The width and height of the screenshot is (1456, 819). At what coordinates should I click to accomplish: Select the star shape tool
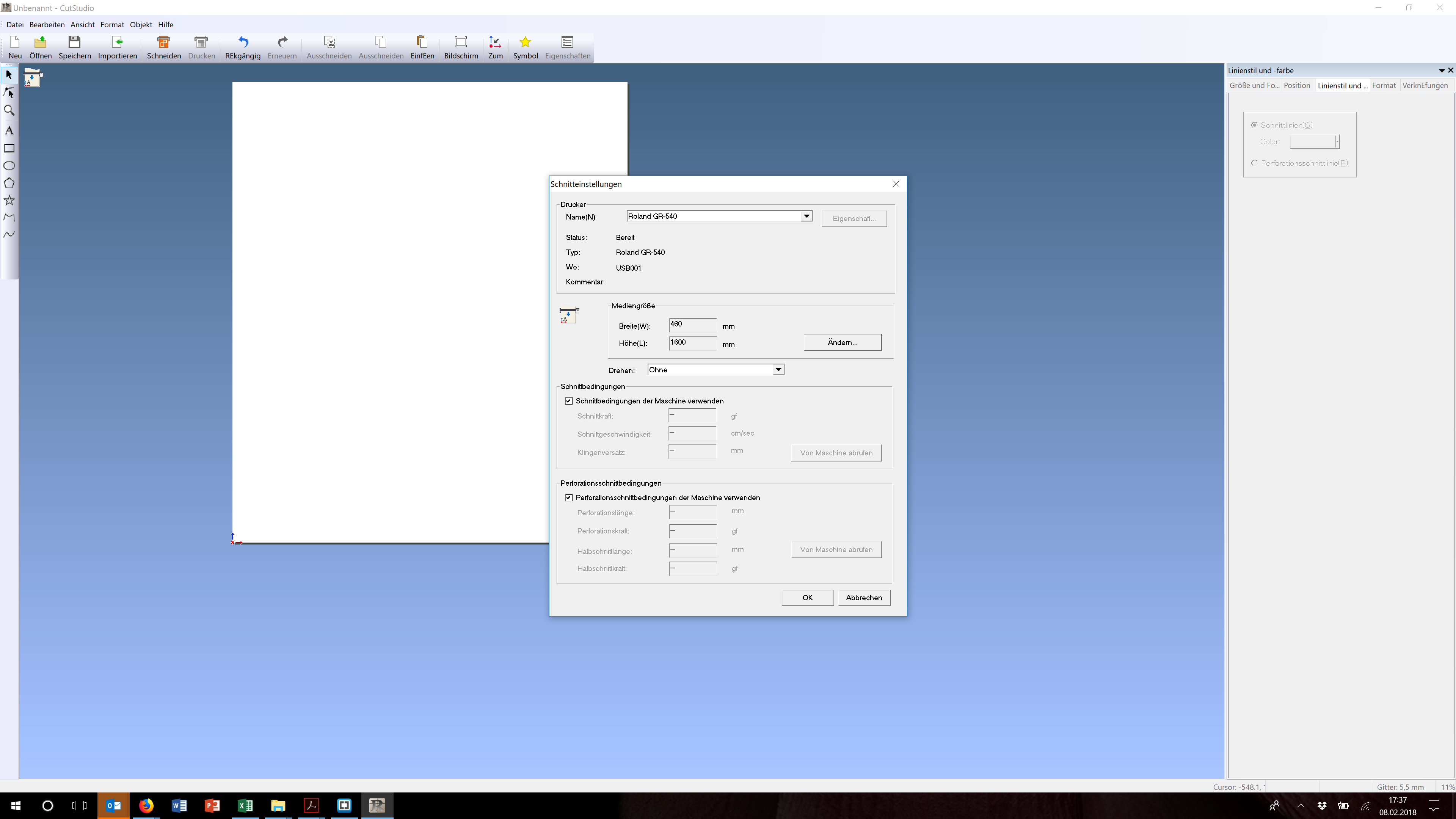[9, 200]
